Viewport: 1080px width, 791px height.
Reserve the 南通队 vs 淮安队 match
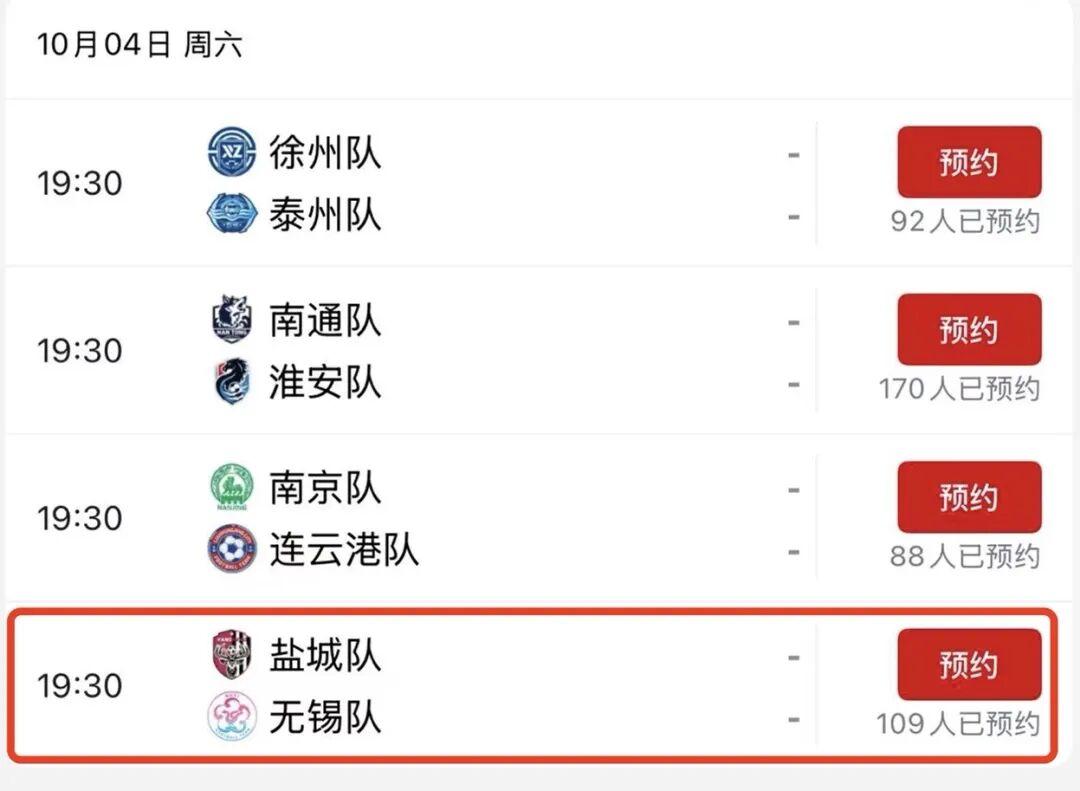(969, 329)
